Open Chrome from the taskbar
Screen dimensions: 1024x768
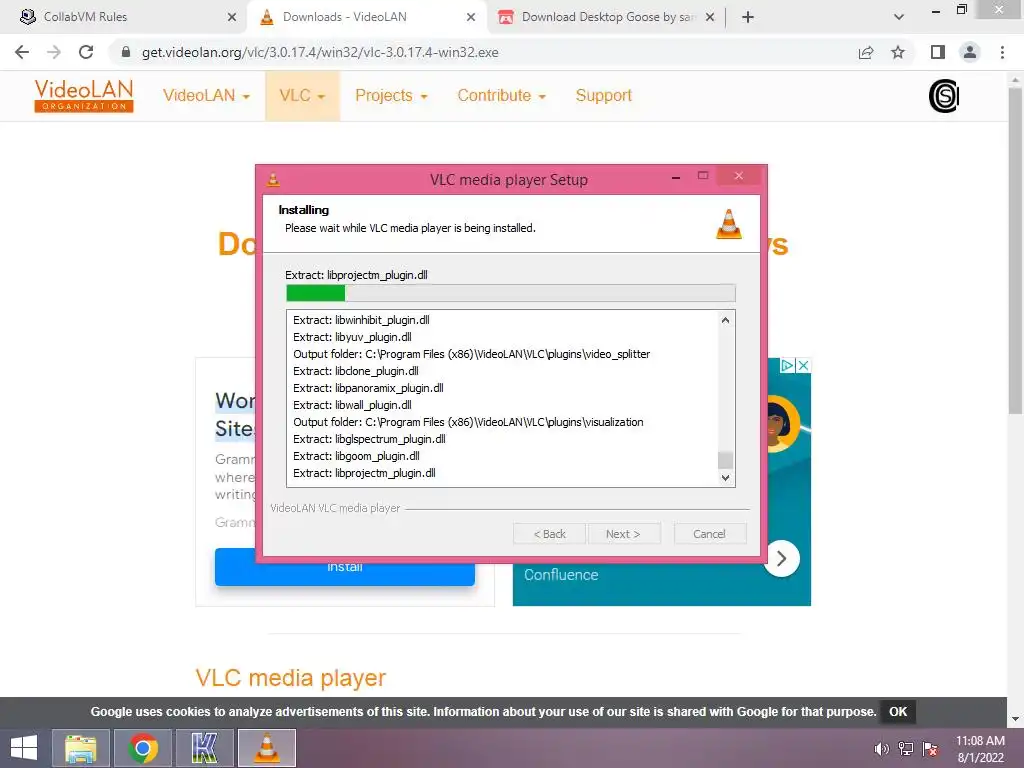(142, 748)
